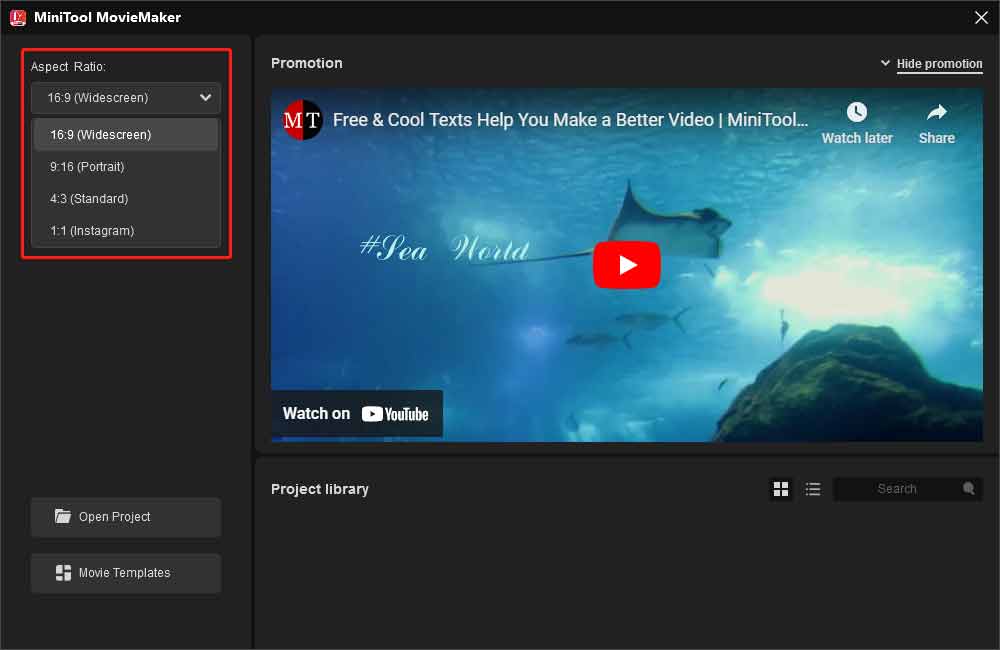Image resolution: width=1000 pixels, height=650 pixels.
Task: Collapse promotion using the chevron arrow
Action: [x=885, y=63]
